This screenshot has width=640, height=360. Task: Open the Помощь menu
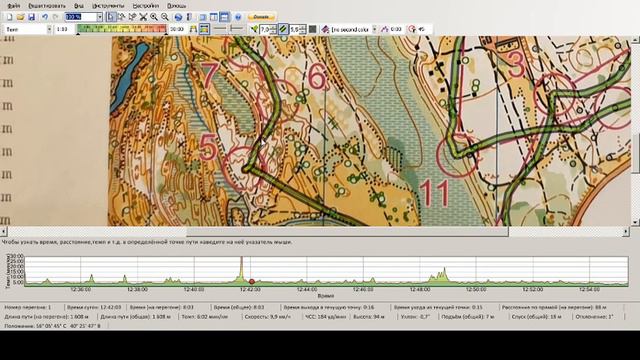[x=177, y=6]
